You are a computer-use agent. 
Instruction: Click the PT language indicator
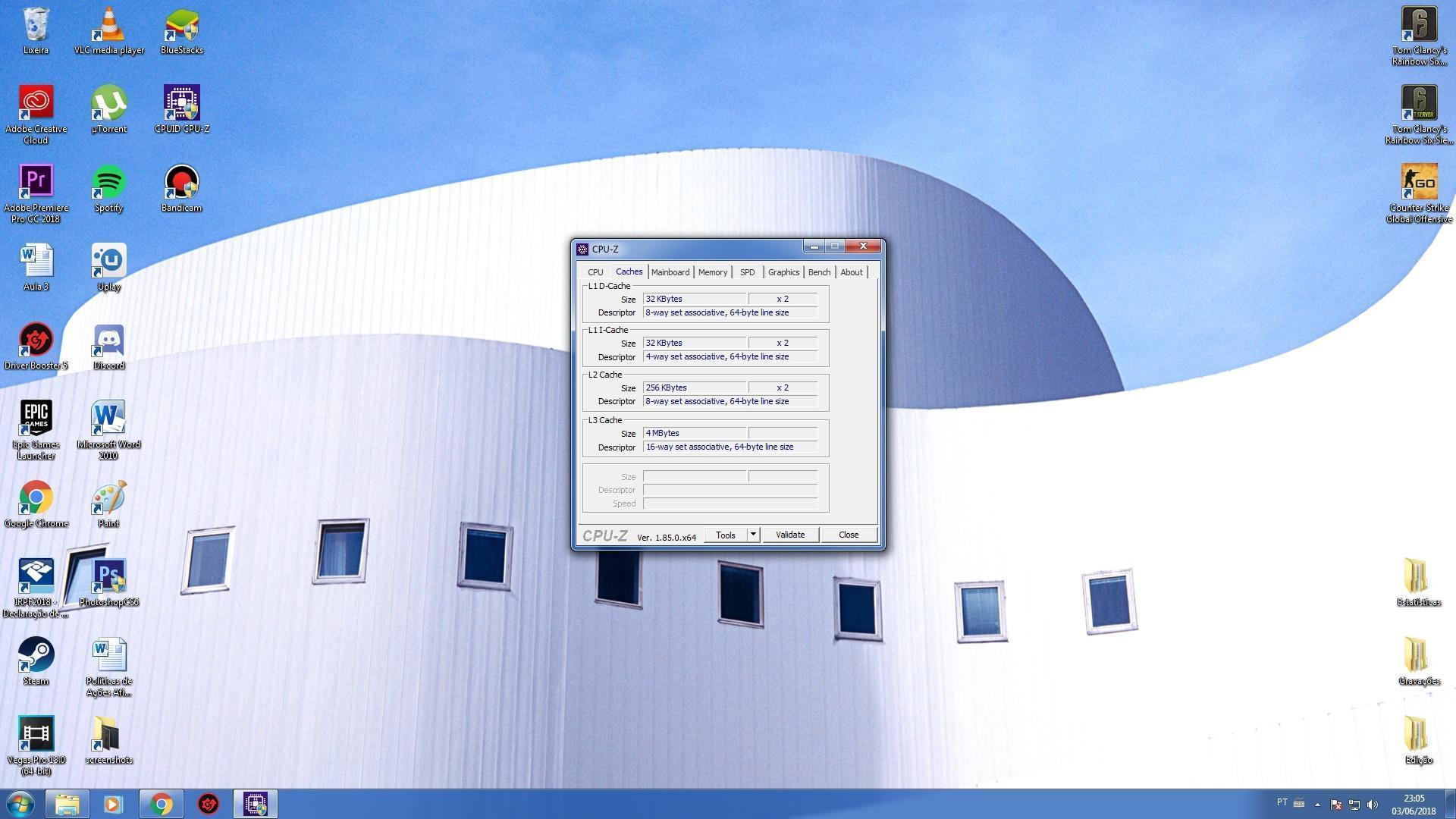(1282, 803)
